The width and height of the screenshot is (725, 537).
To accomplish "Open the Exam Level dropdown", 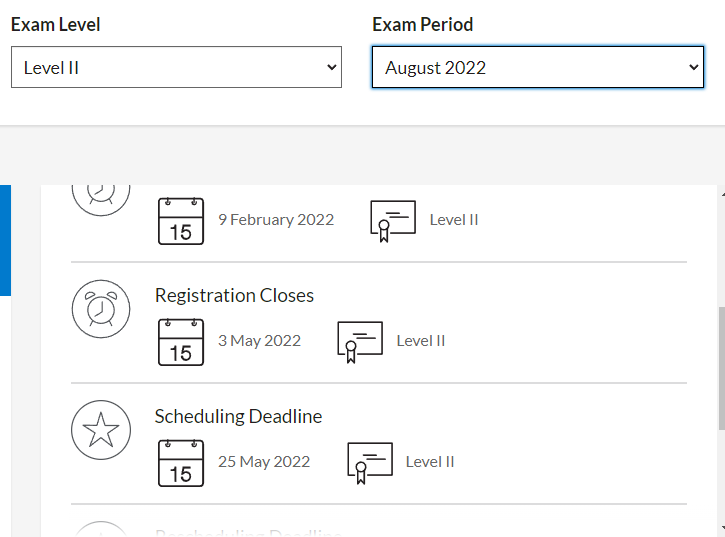I will click(x=176, y=67).
